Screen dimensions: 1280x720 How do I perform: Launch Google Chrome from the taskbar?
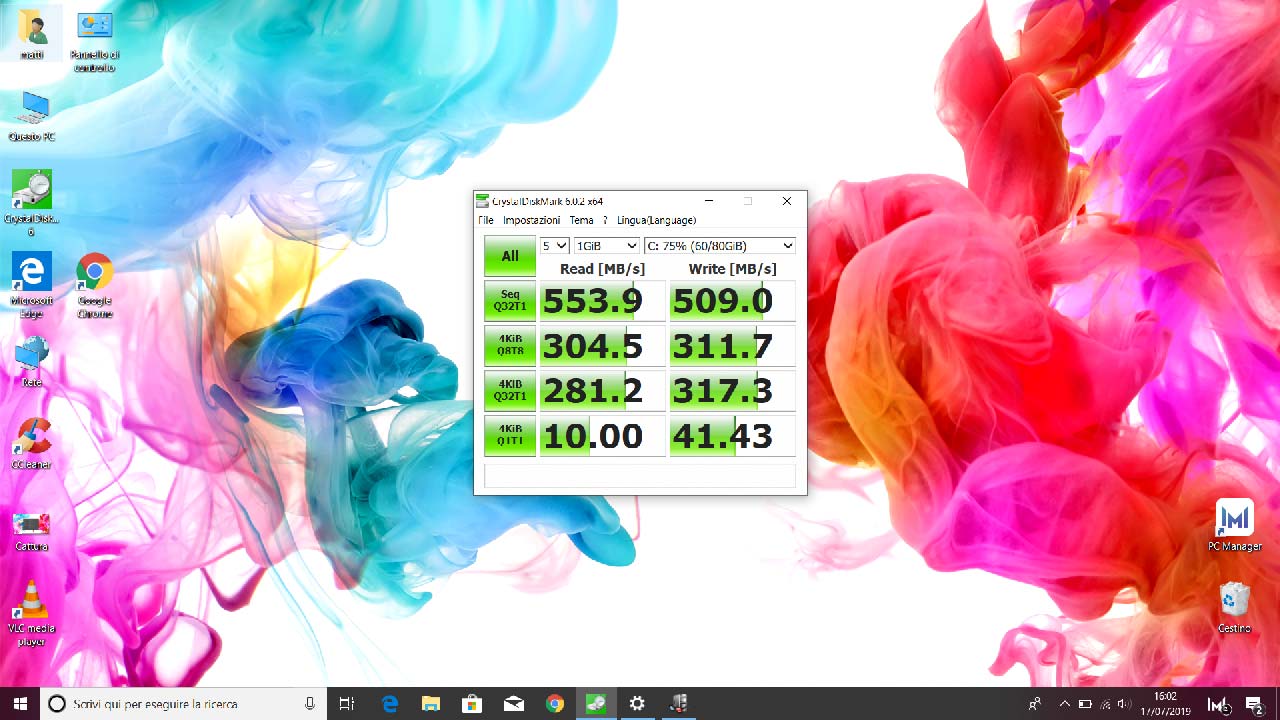click(x=555, y=703)
